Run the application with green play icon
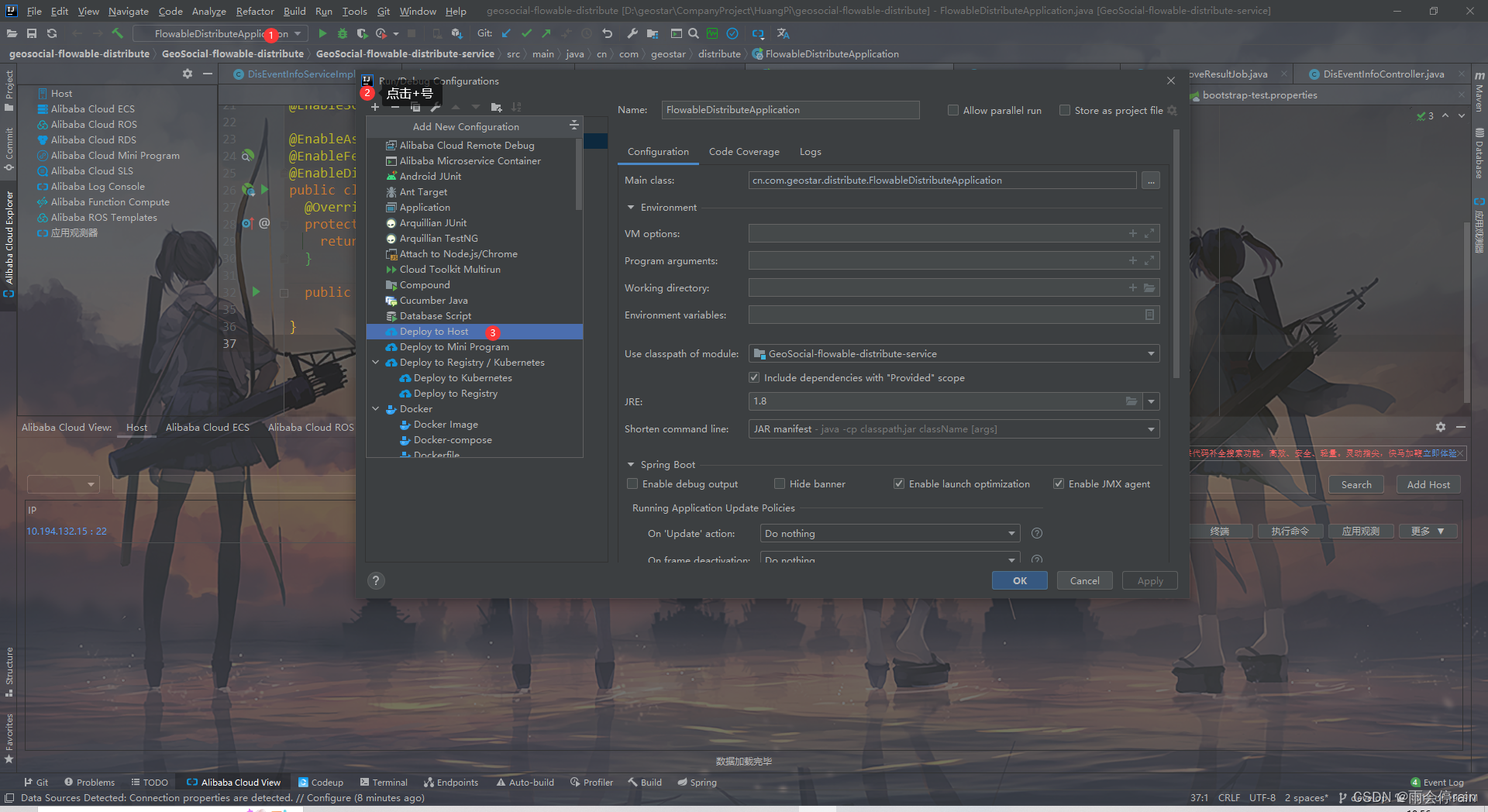The image size is (1488, 812). [322, 33]
